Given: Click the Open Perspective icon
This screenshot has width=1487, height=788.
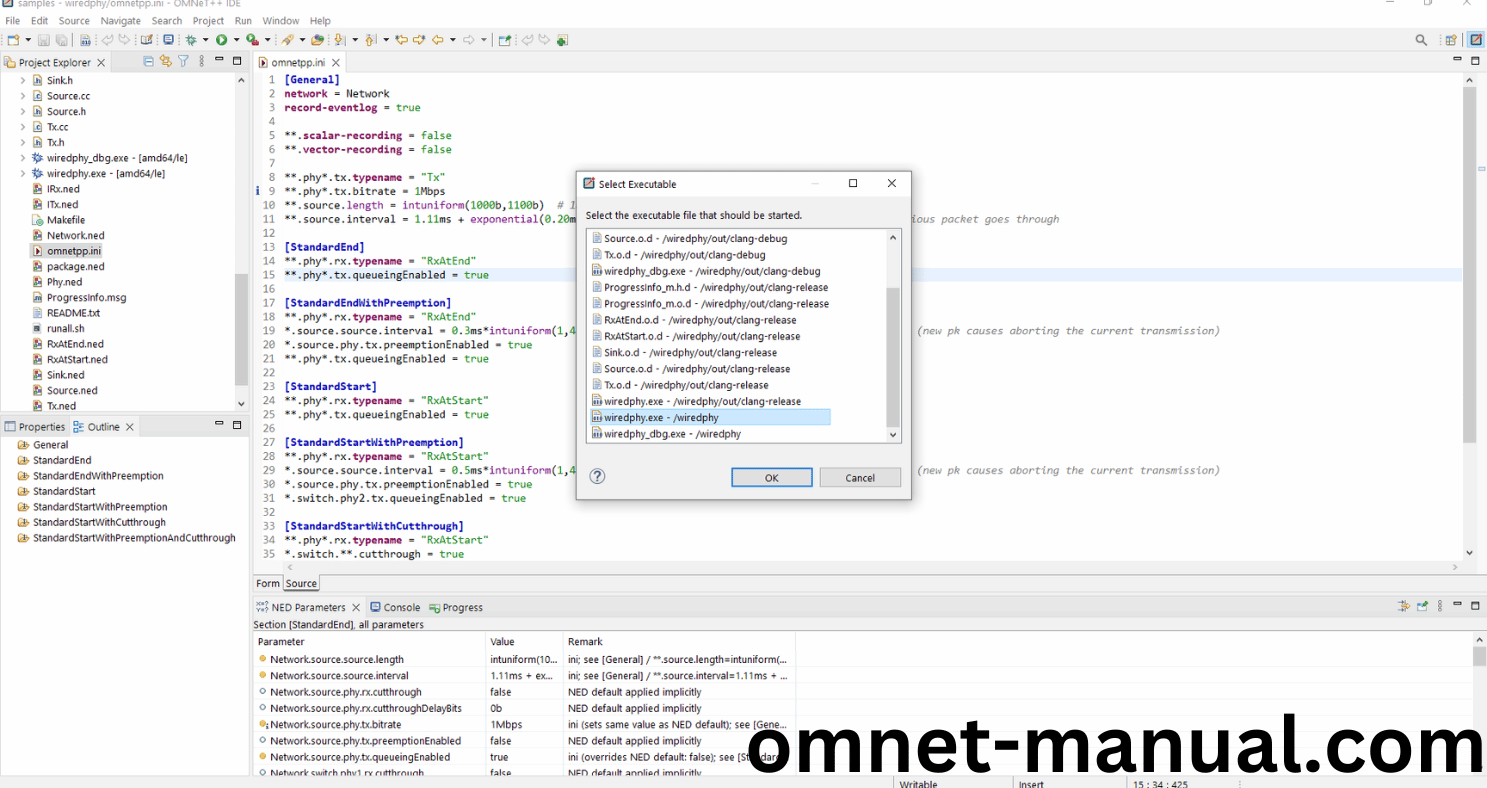Looking at the screenshot, I should (1450, 40).
